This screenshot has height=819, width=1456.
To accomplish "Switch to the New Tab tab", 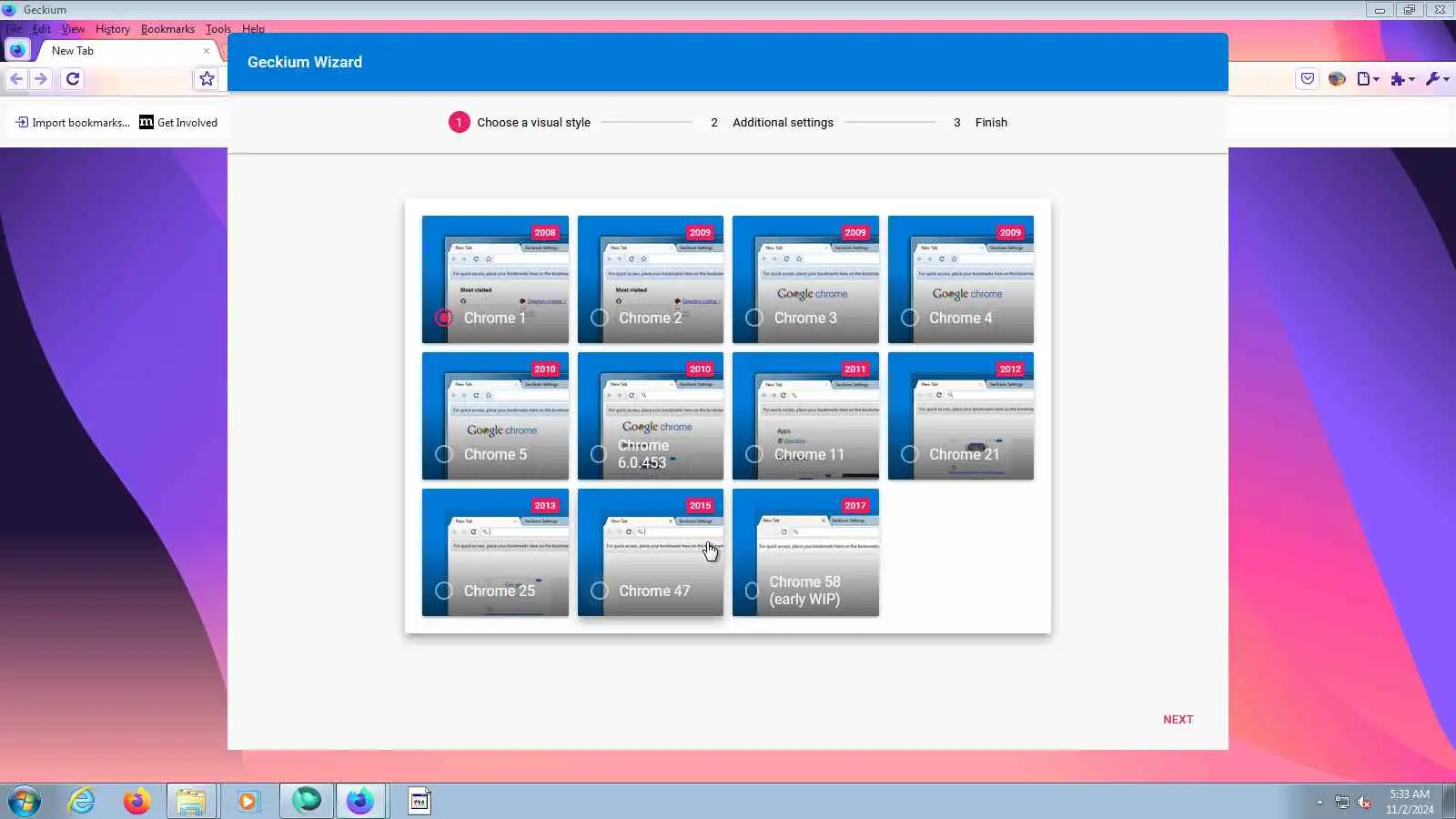I will tap(126, 51).
